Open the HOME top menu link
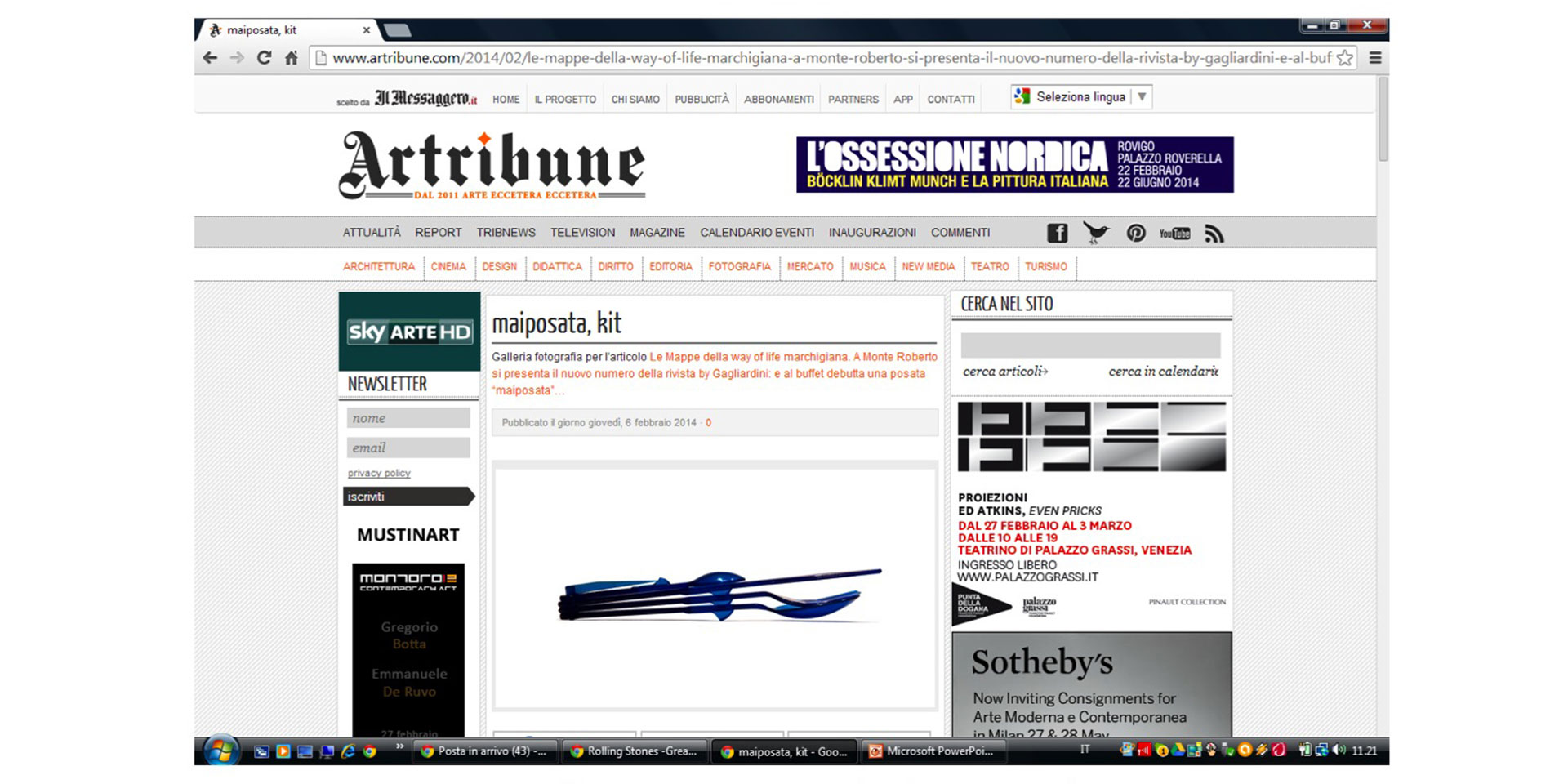1568x784 pixels. pos(506,100)
